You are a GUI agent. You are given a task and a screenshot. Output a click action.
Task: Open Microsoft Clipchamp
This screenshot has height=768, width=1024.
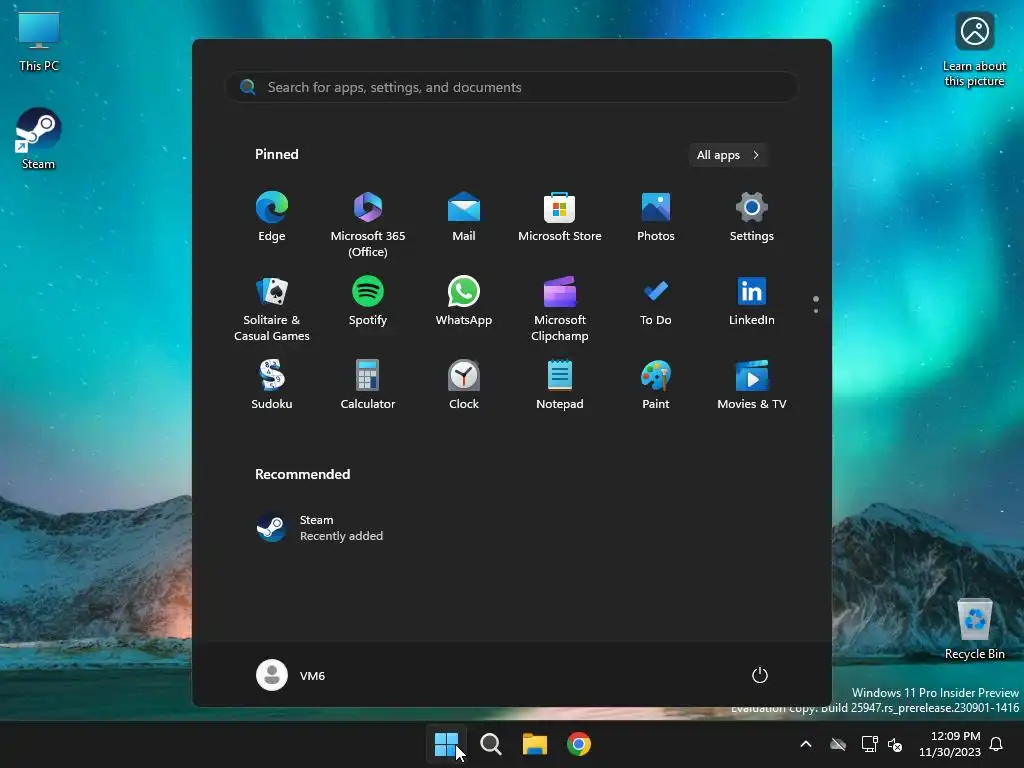click(560, 308)
